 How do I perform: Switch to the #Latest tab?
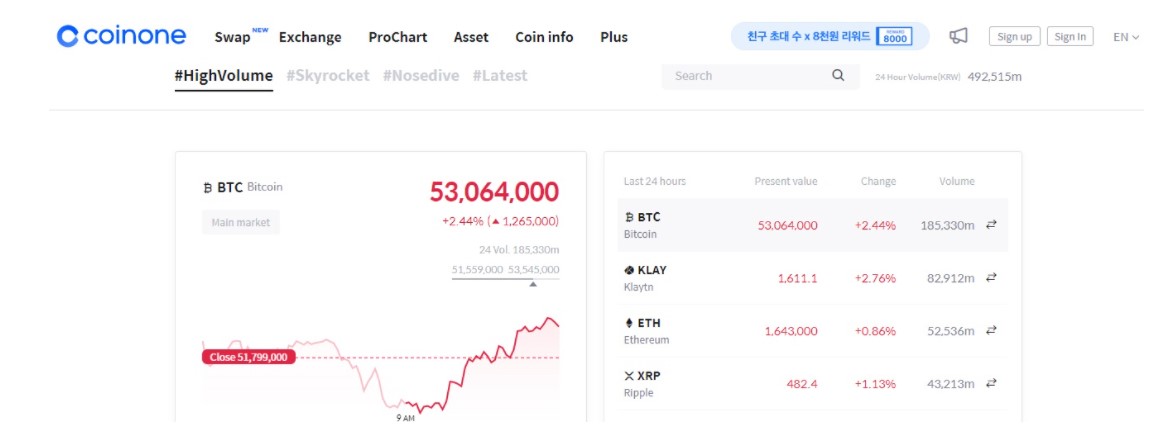click(500, 76)
